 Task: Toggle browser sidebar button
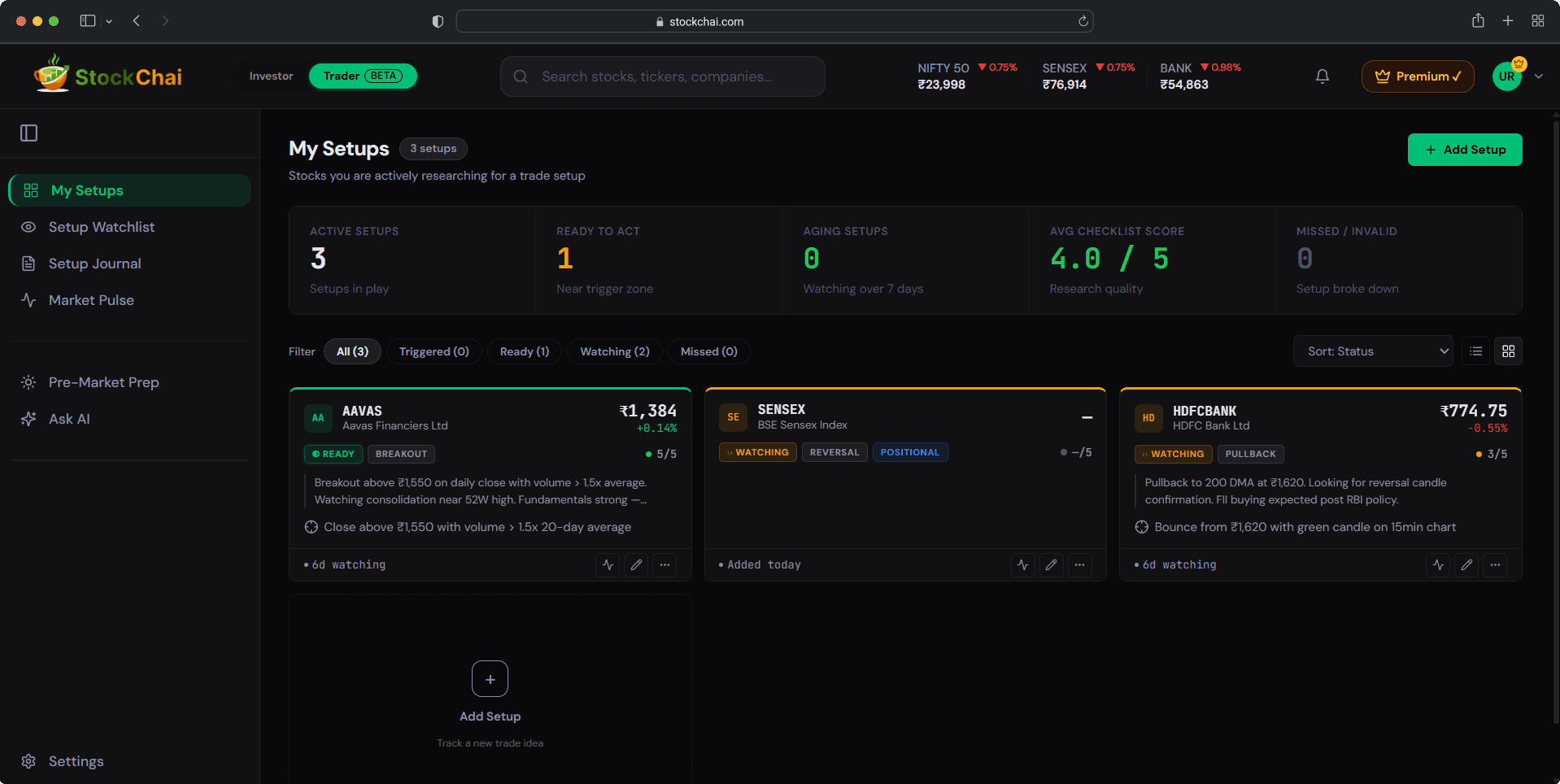click(x=88, y=21)
